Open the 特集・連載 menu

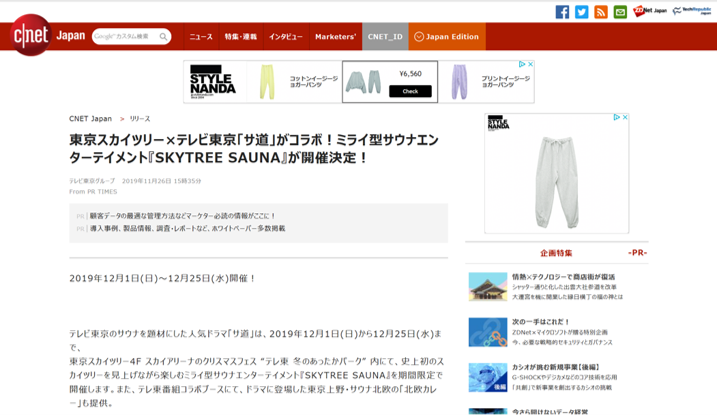tap(241, 37)
